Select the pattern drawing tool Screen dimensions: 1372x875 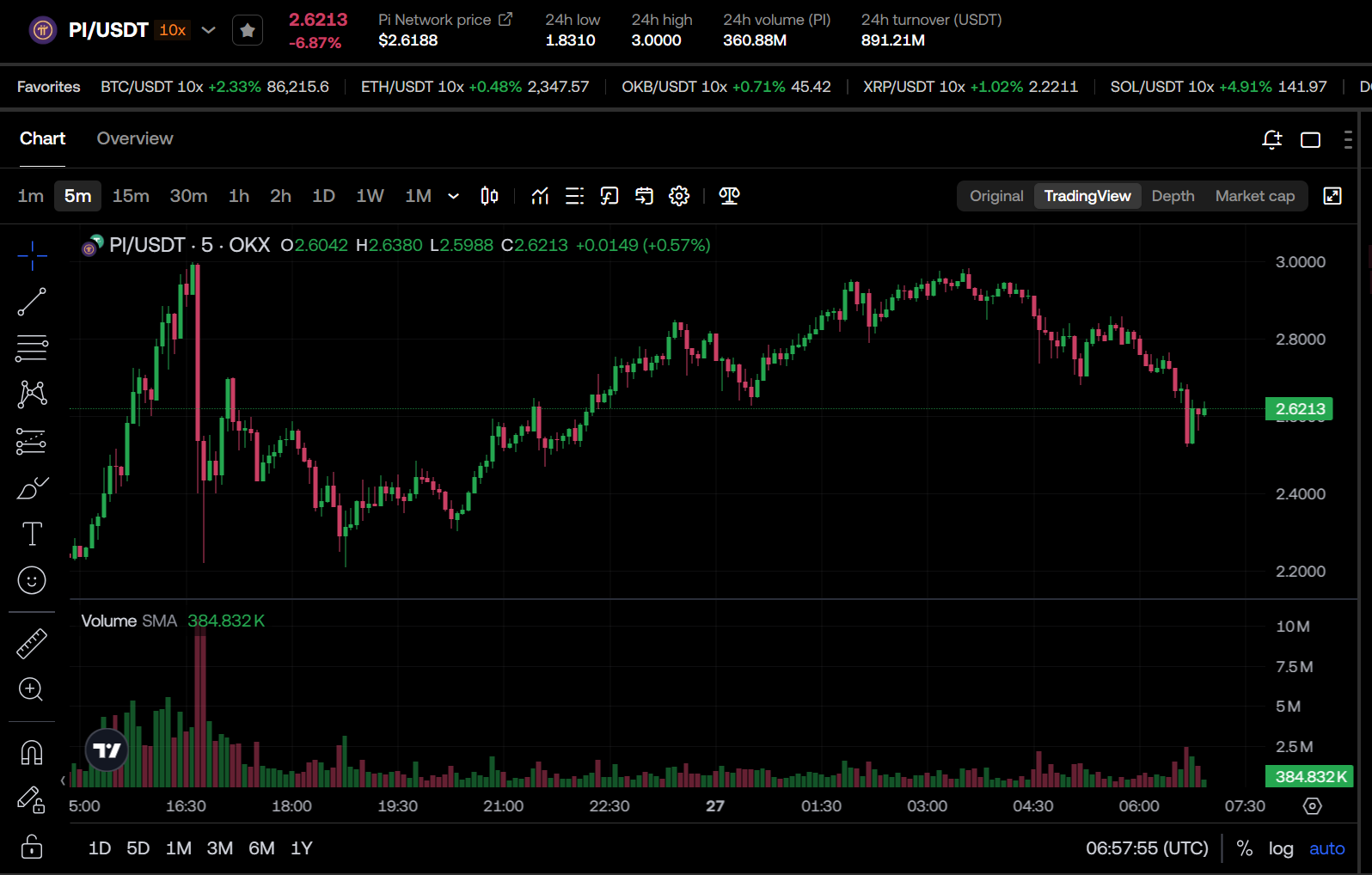pos(32,395)
